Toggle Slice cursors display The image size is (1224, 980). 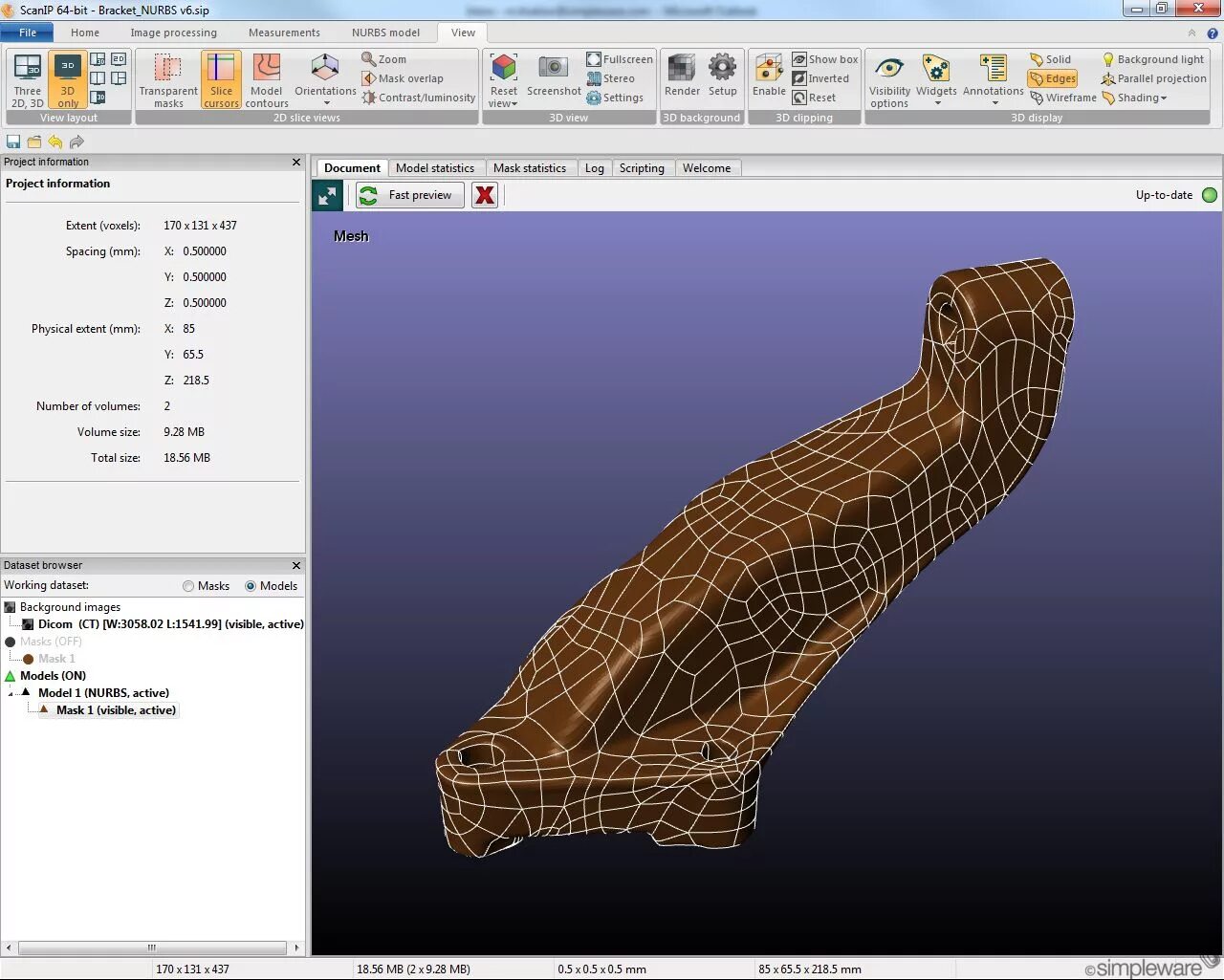221,80
